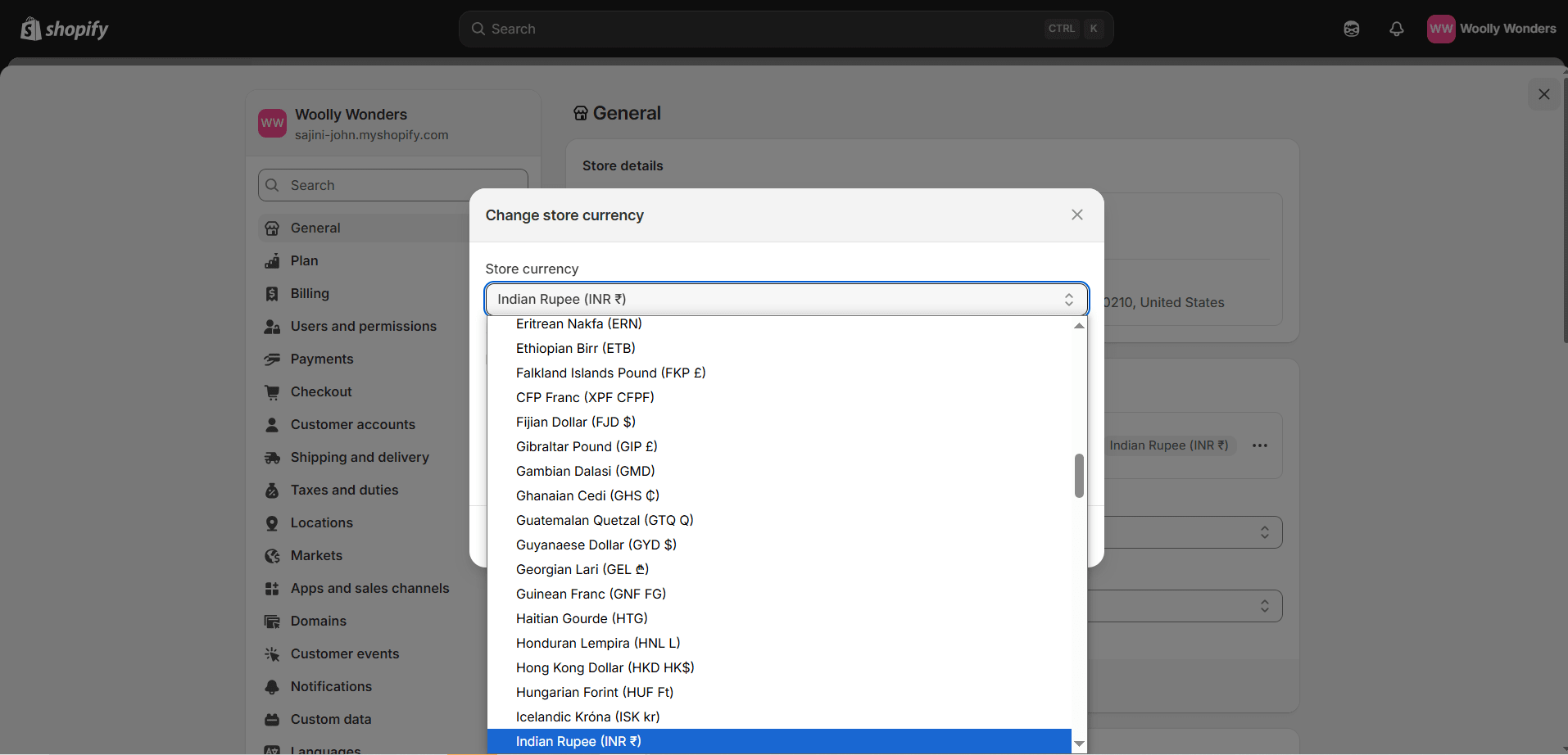Click the Shipping and delivery truck icon
The width and height of the screenshot is (1568, 755).
[x=272, y=458]
